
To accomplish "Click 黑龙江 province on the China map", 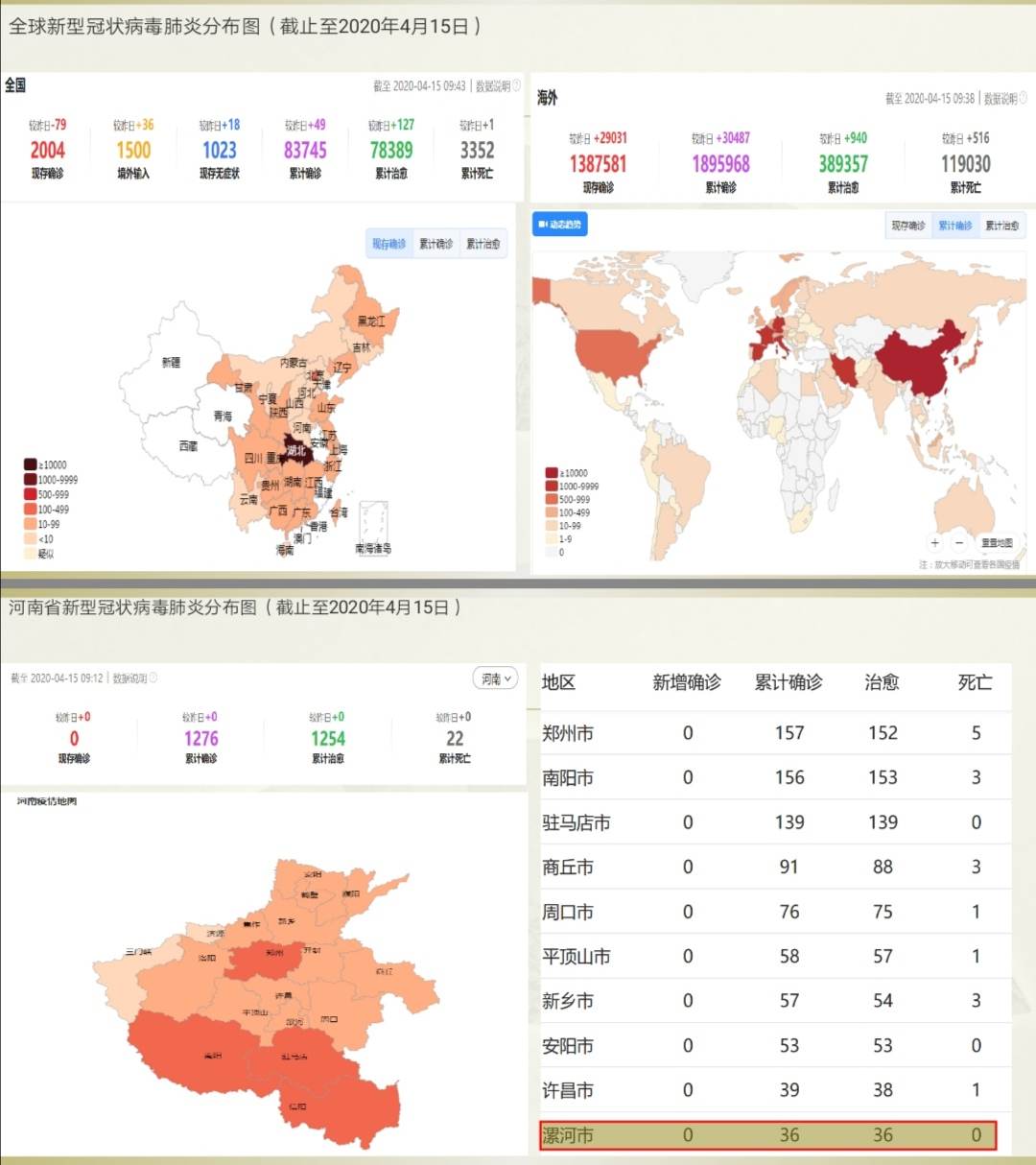I will point(370,321).
